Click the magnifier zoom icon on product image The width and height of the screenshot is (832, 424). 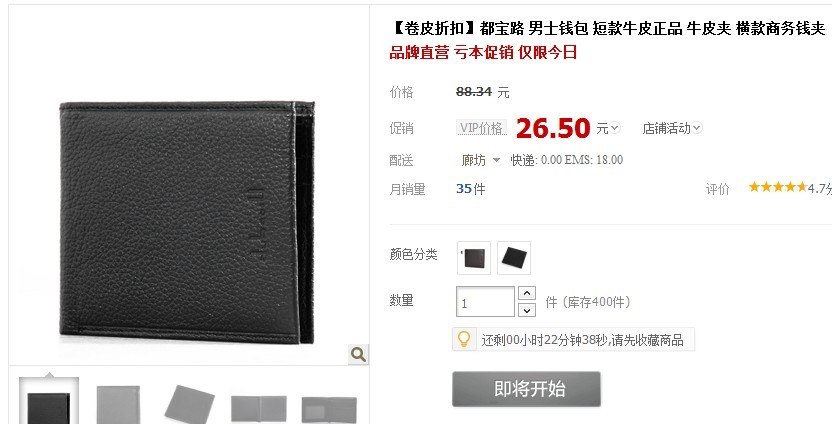(x=358, y=354)
